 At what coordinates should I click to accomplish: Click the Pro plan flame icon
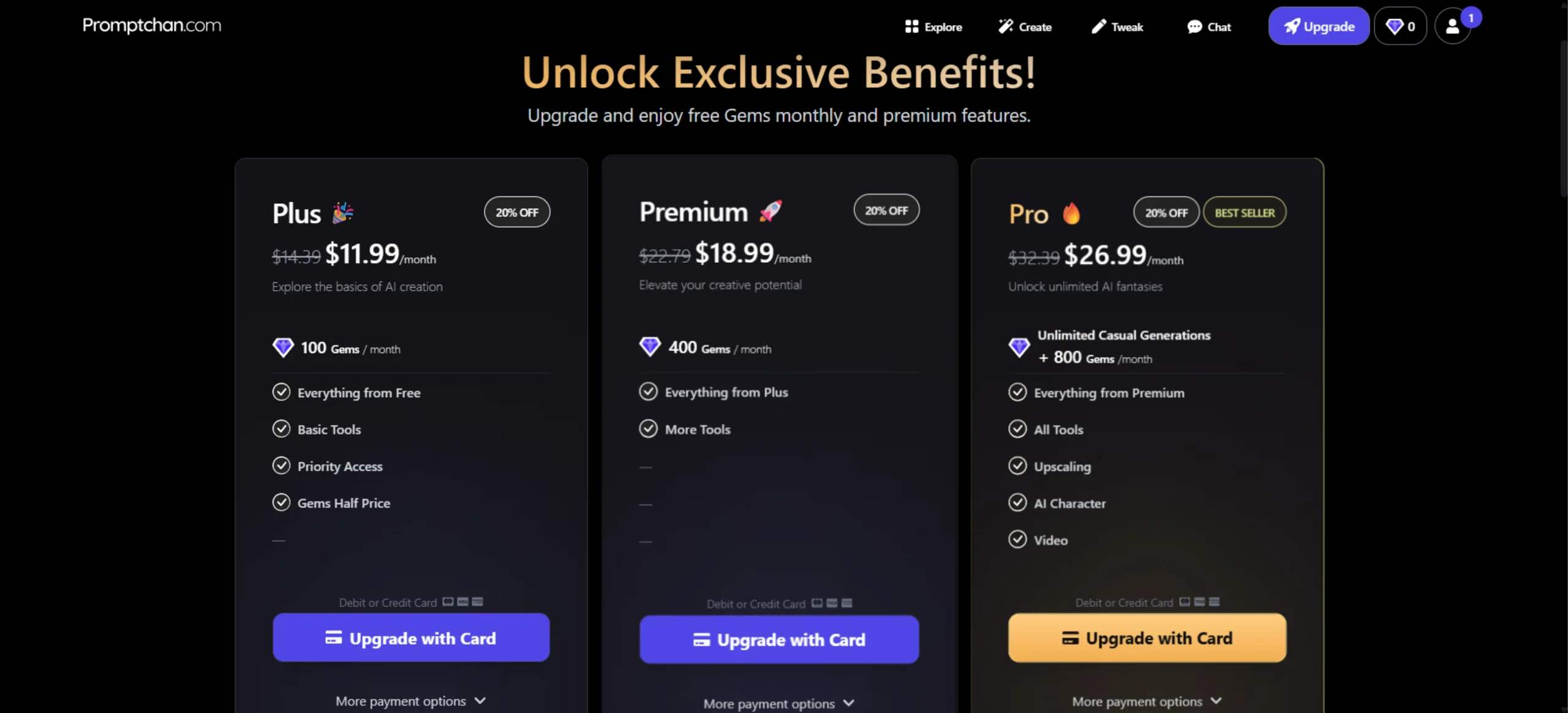pyautogui.click(x=1071, y=213)
